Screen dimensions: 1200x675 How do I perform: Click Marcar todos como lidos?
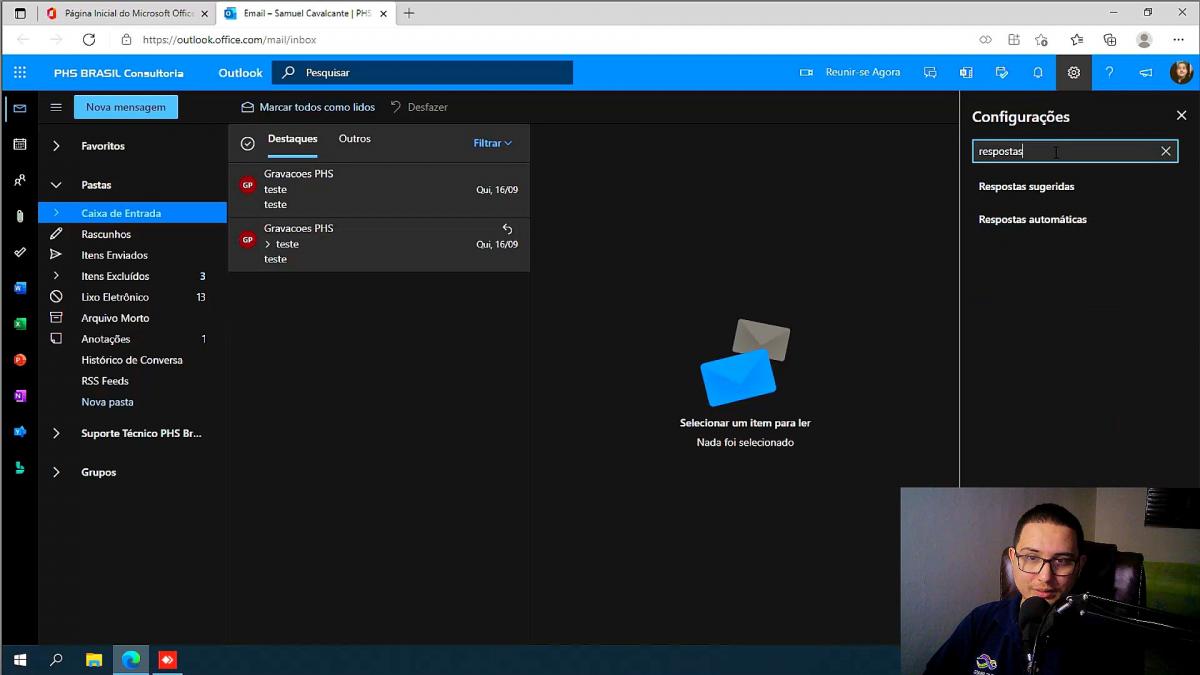[x=308, y=107]
